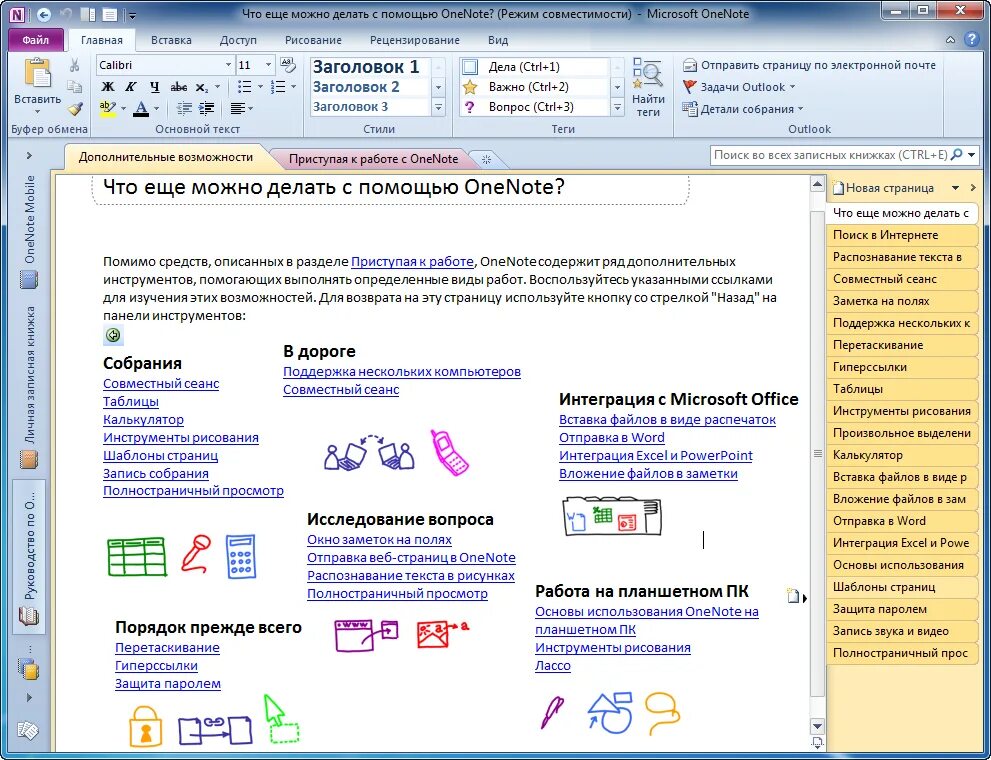Apply strikethrough formatting icon
This screenshot has width=991, height=760.
tap(179, 87)
